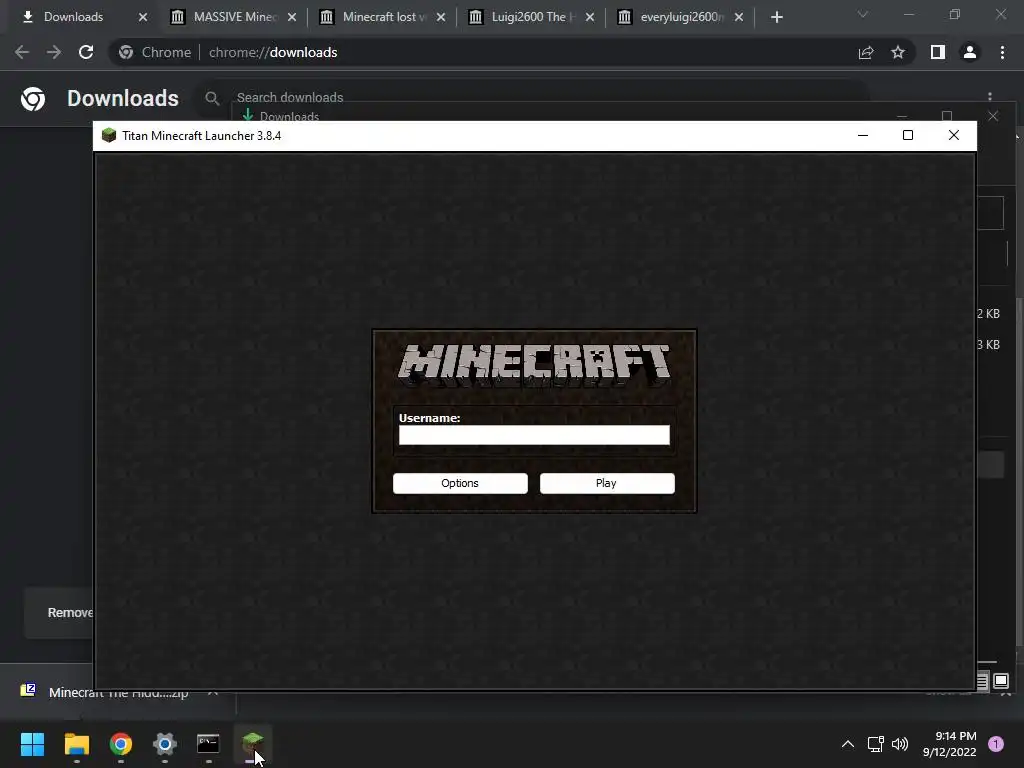Close the Minecraft lost tab

point(441,17)
